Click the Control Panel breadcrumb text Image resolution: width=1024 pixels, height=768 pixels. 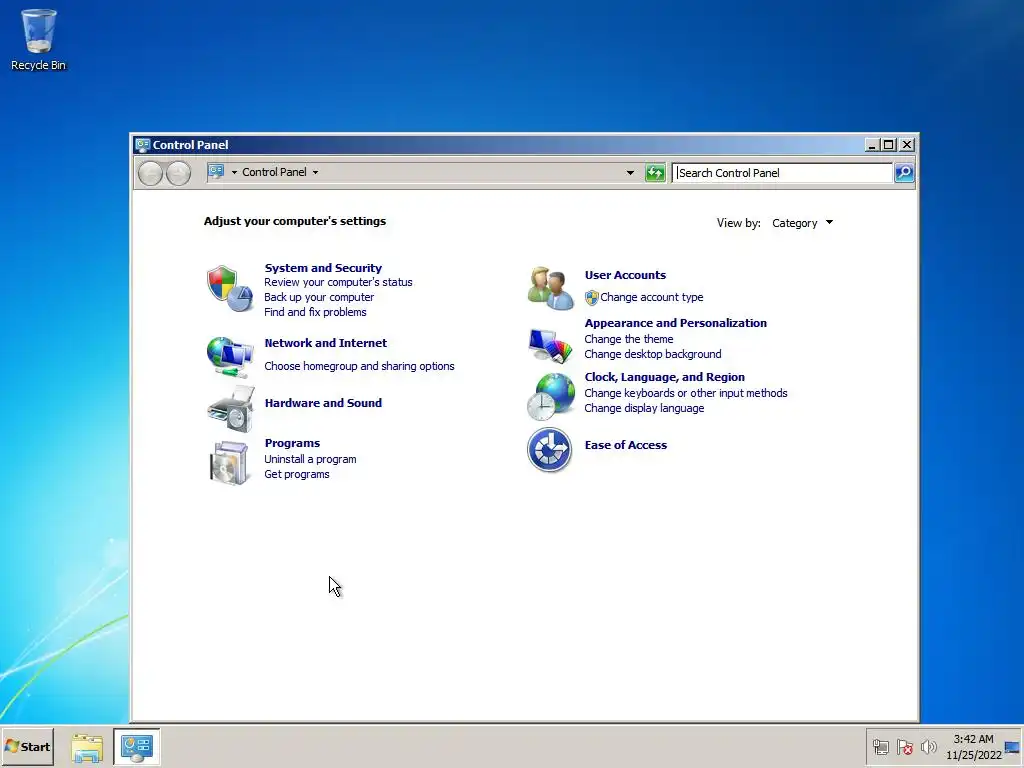(x=274, y=172)
